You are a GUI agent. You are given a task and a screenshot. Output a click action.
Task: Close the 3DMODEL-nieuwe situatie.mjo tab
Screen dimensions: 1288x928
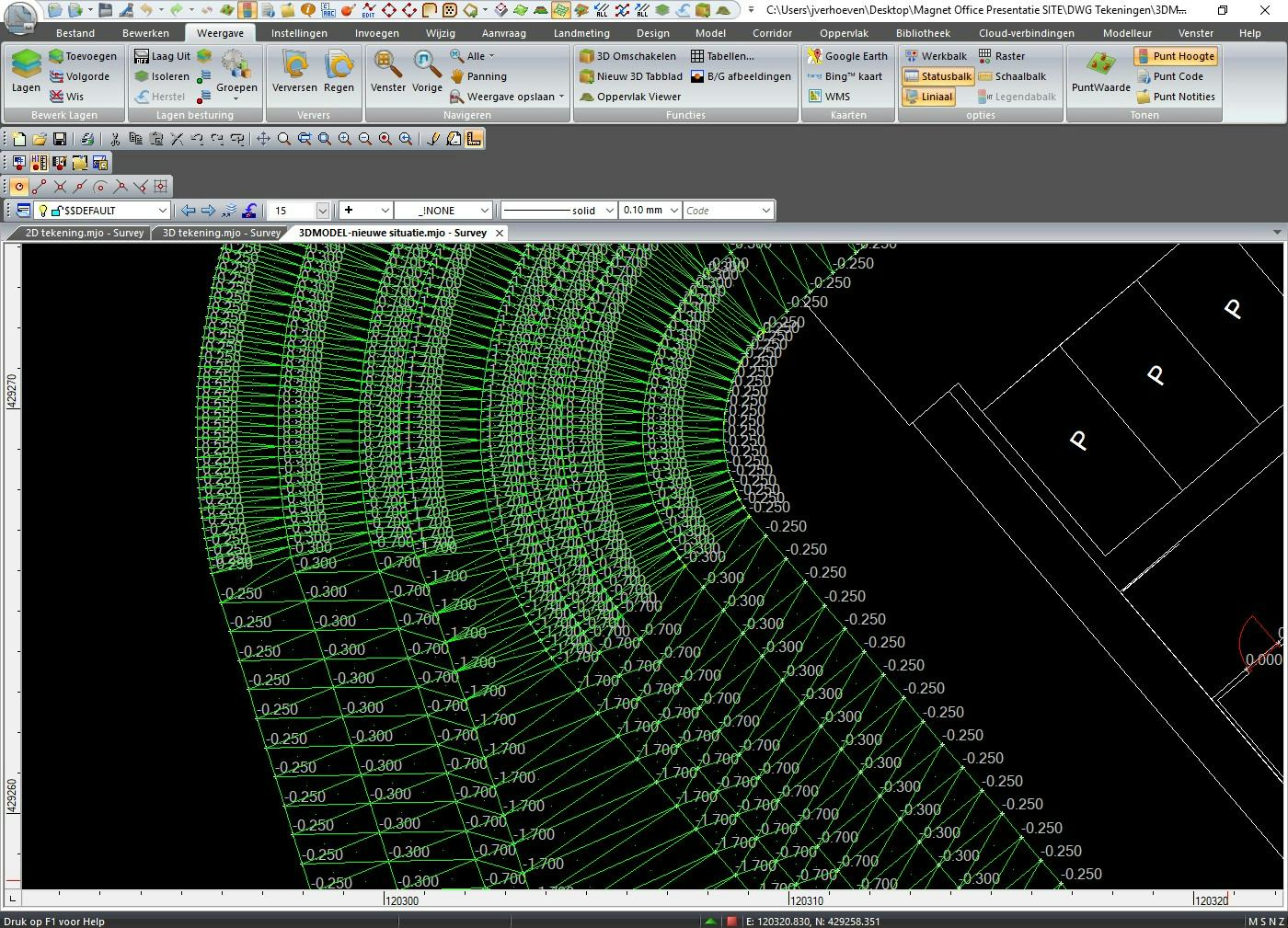500,234
